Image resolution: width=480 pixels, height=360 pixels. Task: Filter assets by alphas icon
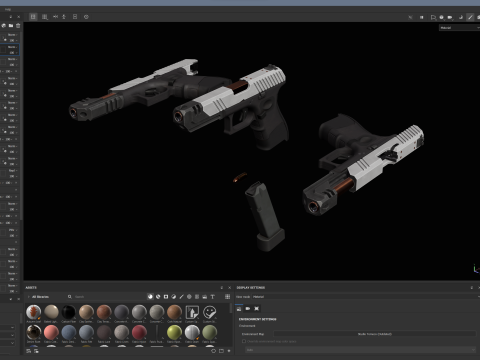click(x=189, y=297)
